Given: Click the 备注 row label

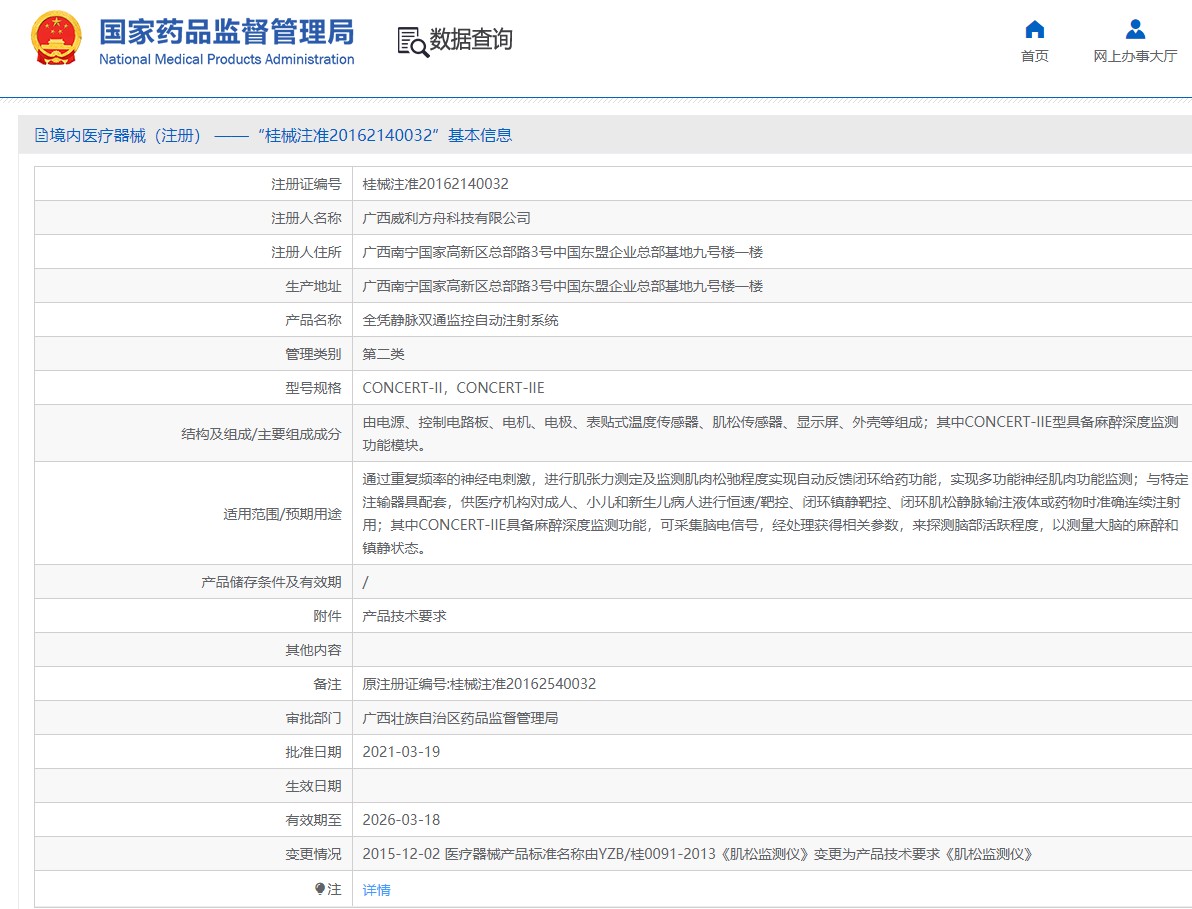Looking at the screenshot, I should click(328, 684).
